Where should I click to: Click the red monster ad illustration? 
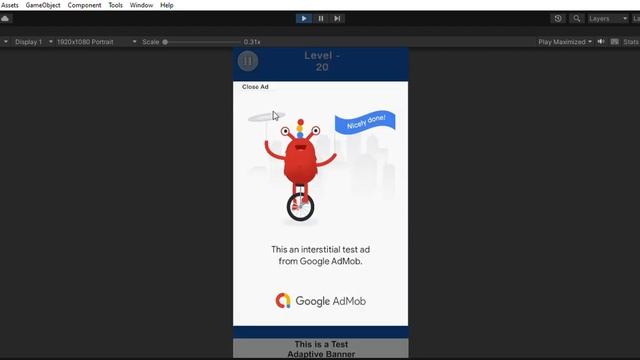pyautogui.click(x=300, y=169)
